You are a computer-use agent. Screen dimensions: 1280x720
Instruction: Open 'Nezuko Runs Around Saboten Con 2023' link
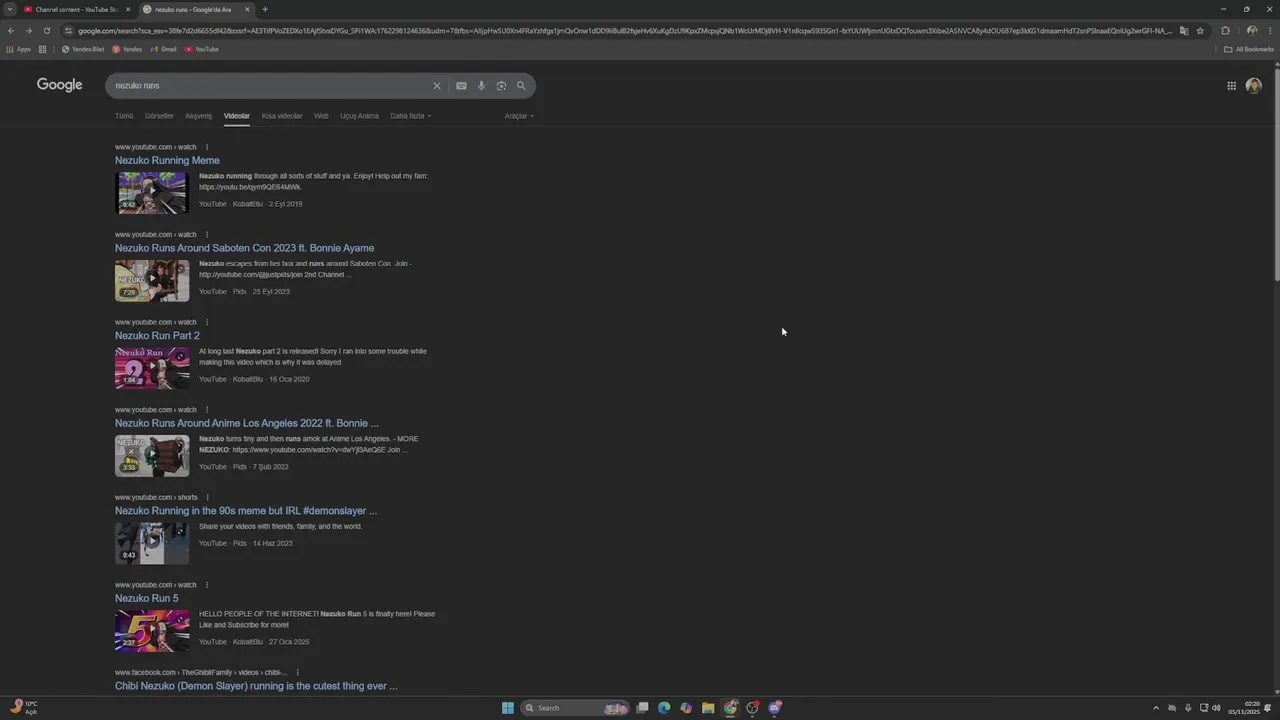(x=244, y=248)
